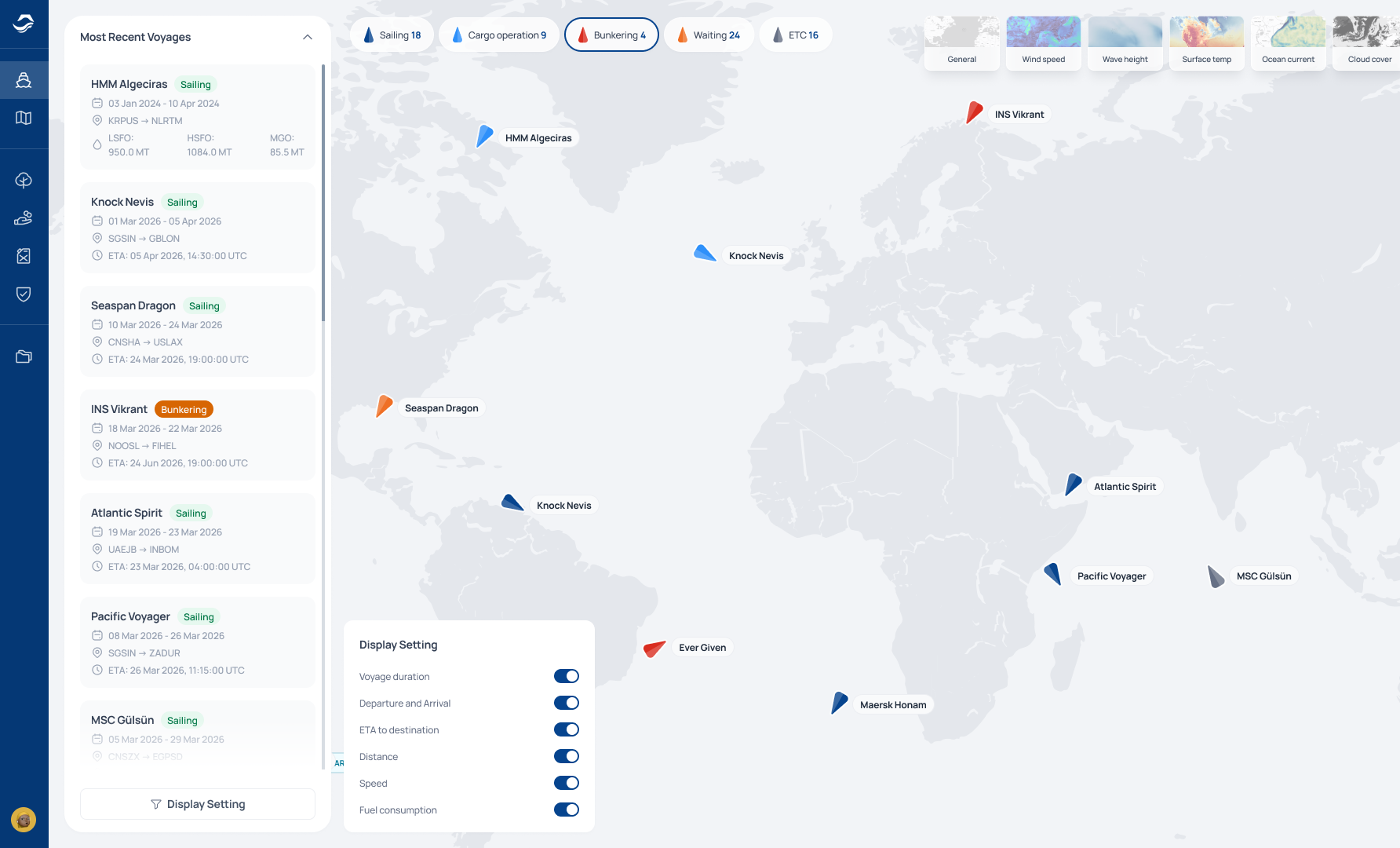Filter by Sailing 18 status
This screenshot has height=848, width=1400.
tap(392, 35)
